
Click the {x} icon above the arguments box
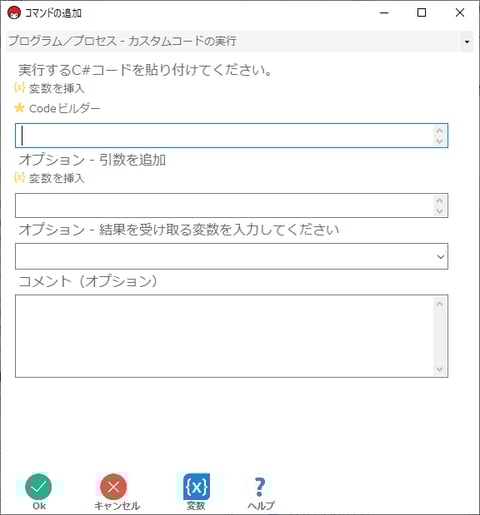[19, 177]
